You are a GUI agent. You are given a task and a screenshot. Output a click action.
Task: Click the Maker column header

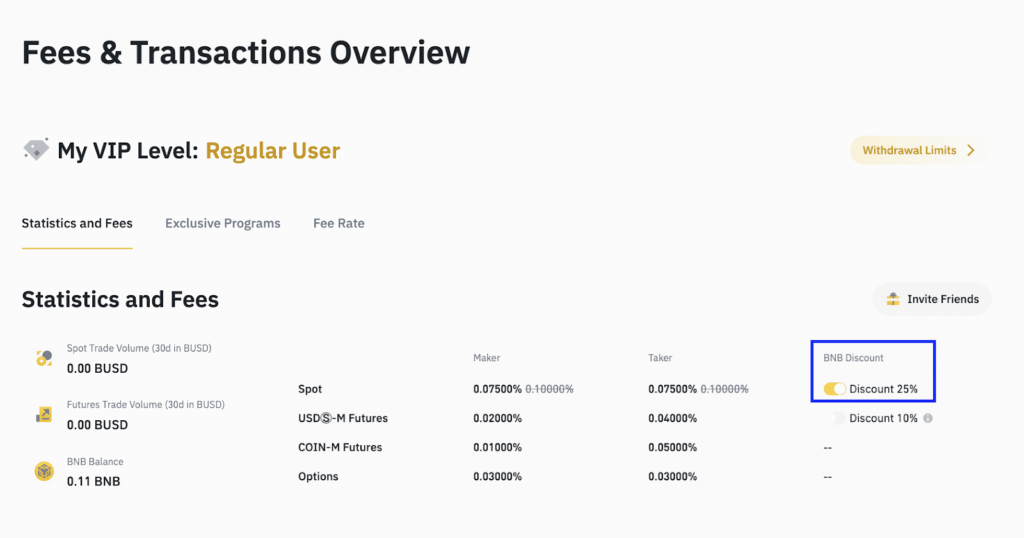pos(487,357)
